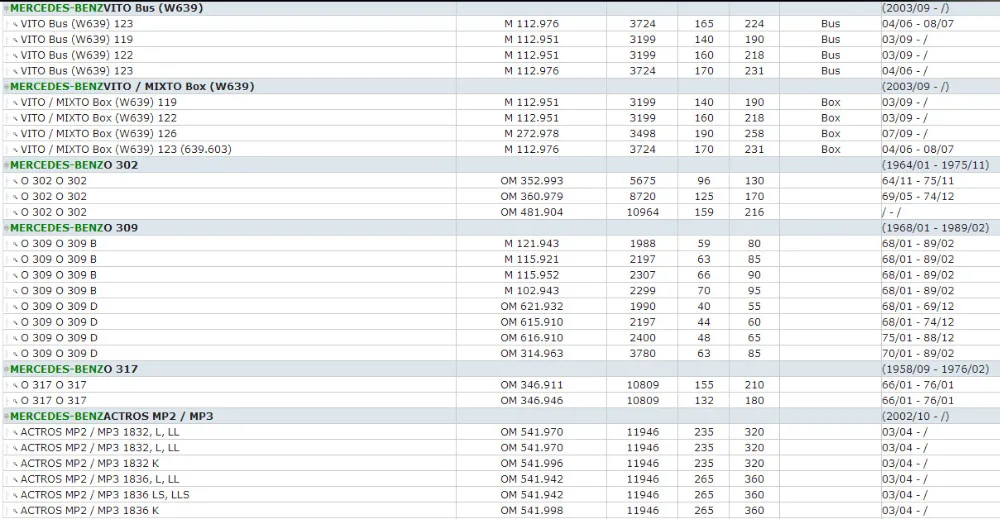Click group date (1958/09 - 1976/02)
Image resolution: width=1000 pixels, height=519 pixels.
(x=935, y=369)
